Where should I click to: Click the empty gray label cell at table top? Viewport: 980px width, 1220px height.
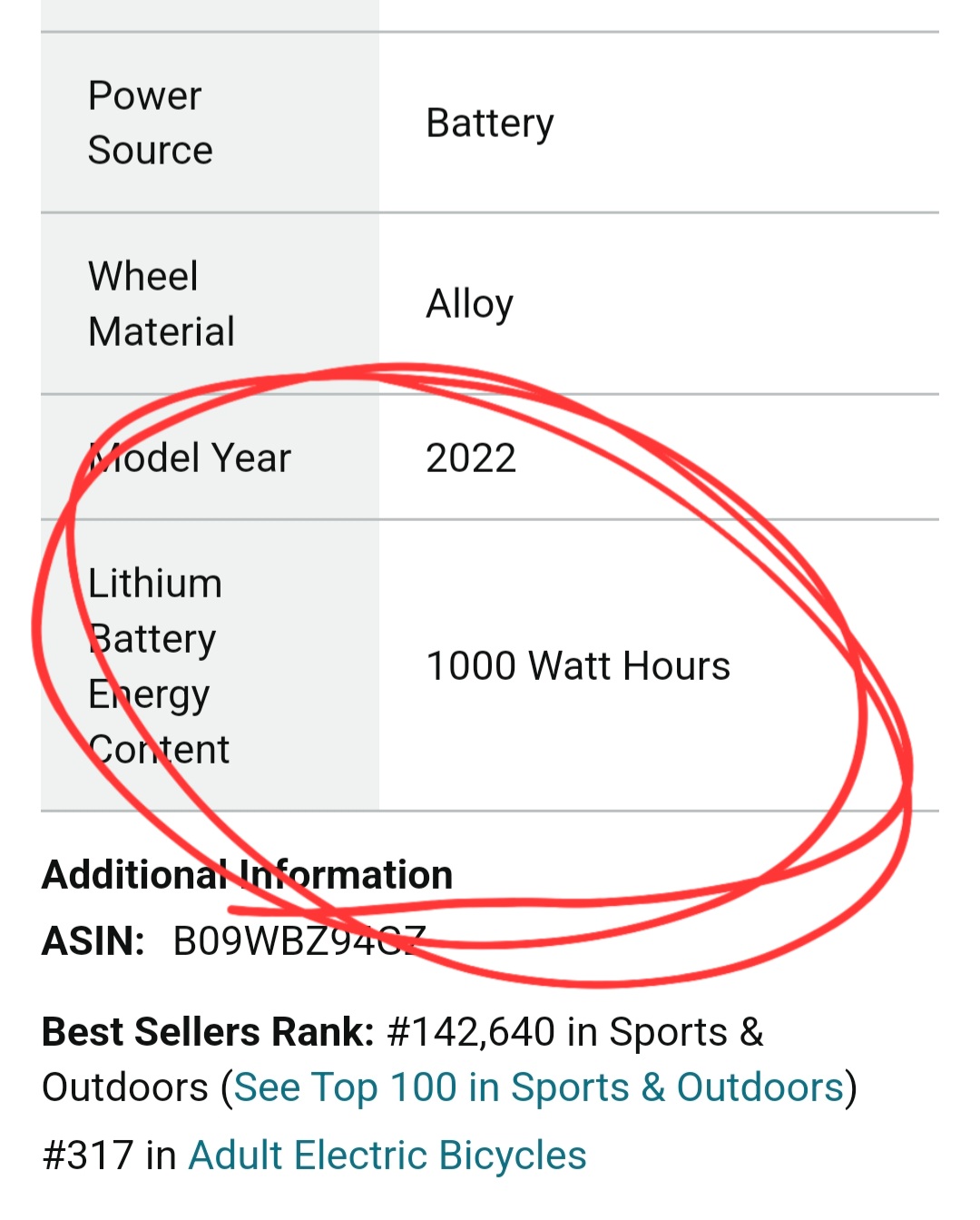pos(210,15)
